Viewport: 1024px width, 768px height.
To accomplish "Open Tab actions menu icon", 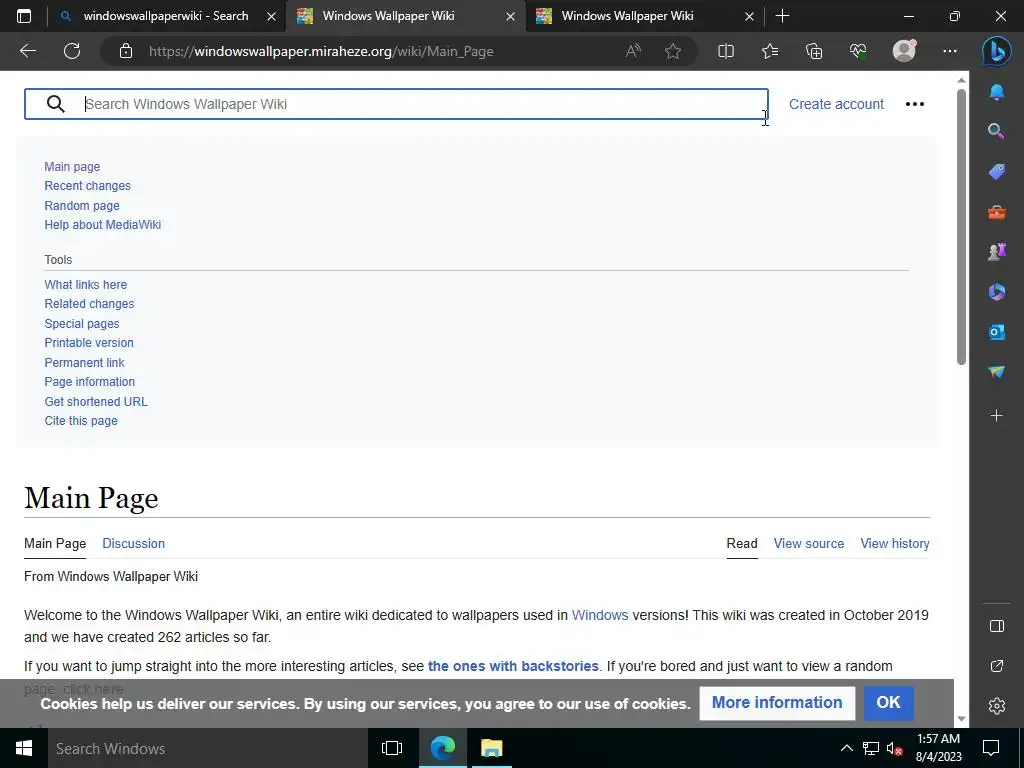I will 24,16.
